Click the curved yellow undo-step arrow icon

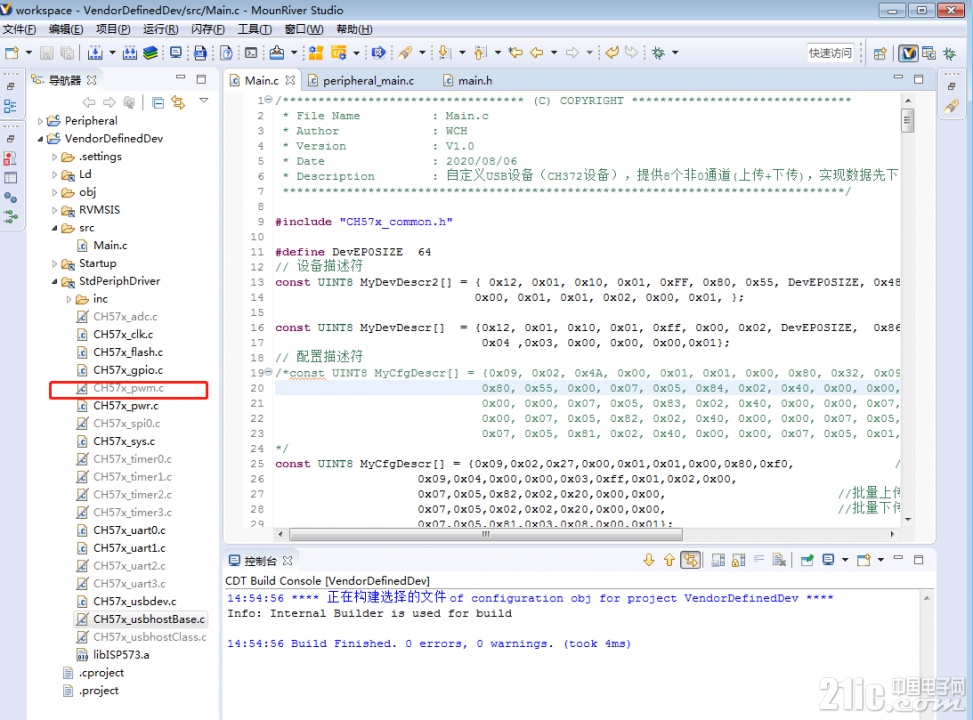612,53
